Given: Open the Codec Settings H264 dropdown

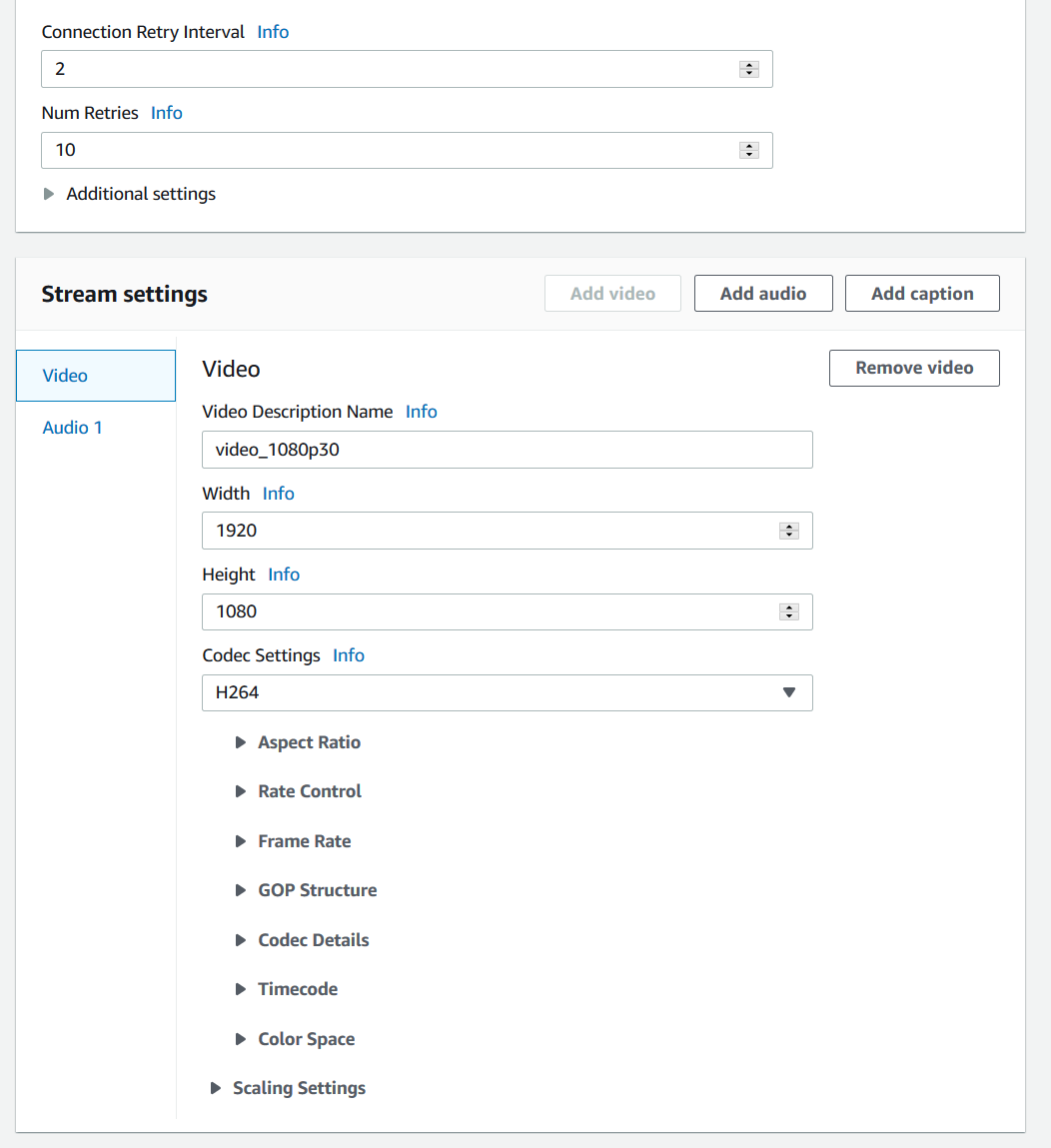Looking at the screenshot, I should point(508,692).
